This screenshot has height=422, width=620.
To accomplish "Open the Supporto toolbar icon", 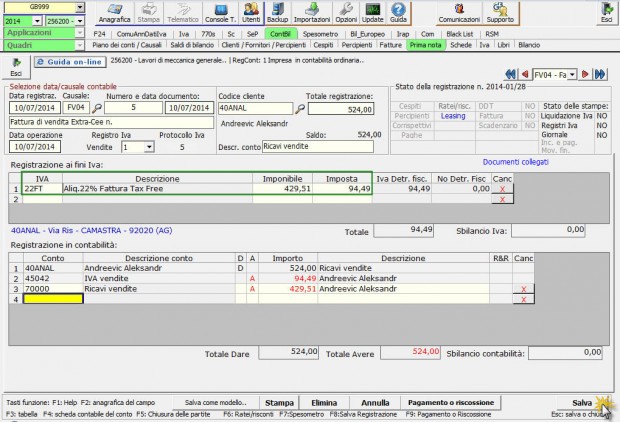I will coord(500,13).
